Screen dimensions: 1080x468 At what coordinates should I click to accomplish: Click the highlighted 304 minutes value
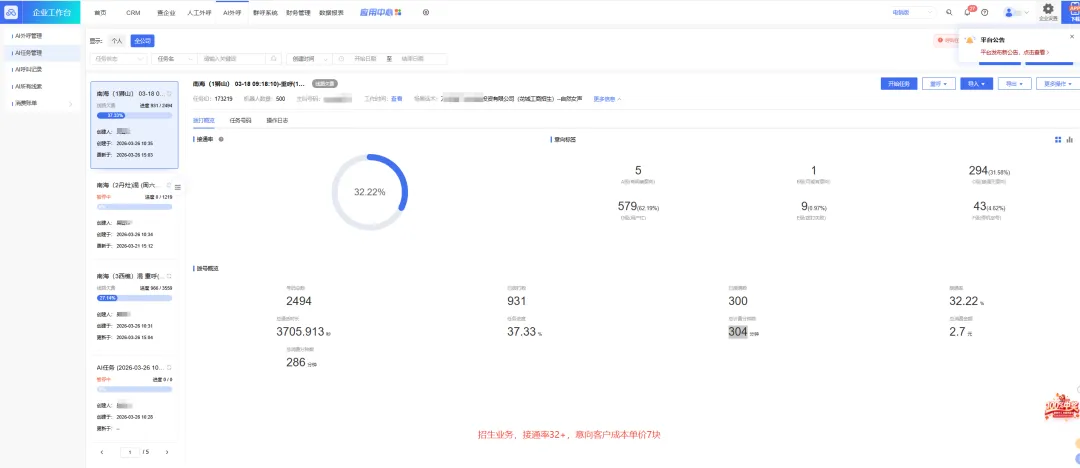tap(738, 332)
